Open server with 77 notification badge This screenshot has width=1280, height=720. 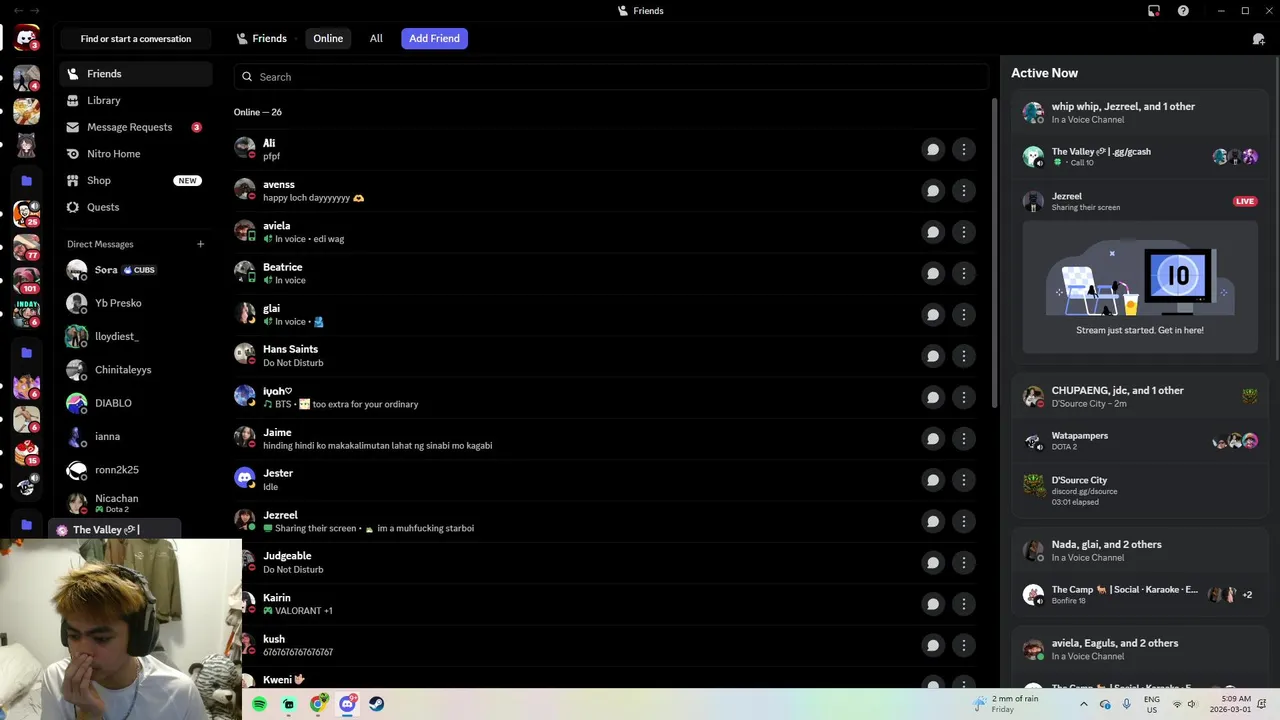point(26,246)
